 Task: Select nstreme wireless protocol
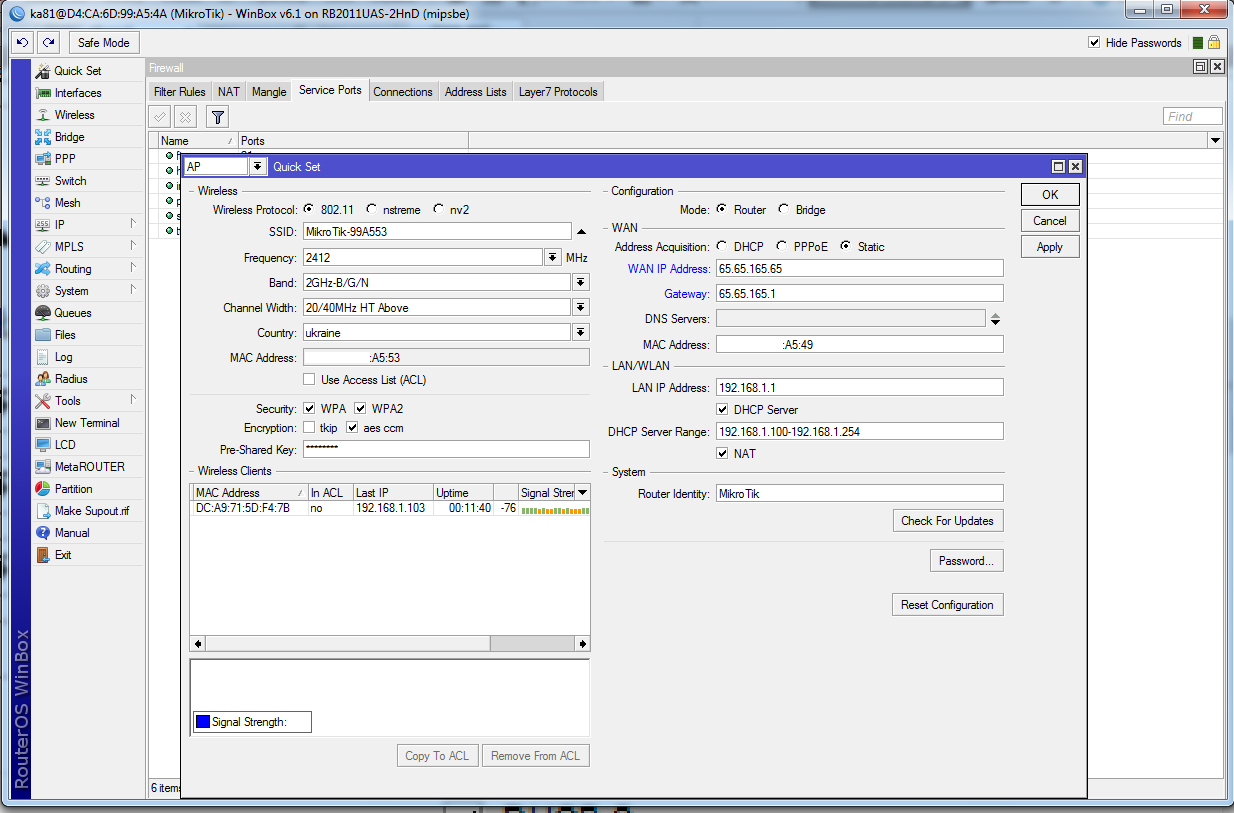(371, 210)
